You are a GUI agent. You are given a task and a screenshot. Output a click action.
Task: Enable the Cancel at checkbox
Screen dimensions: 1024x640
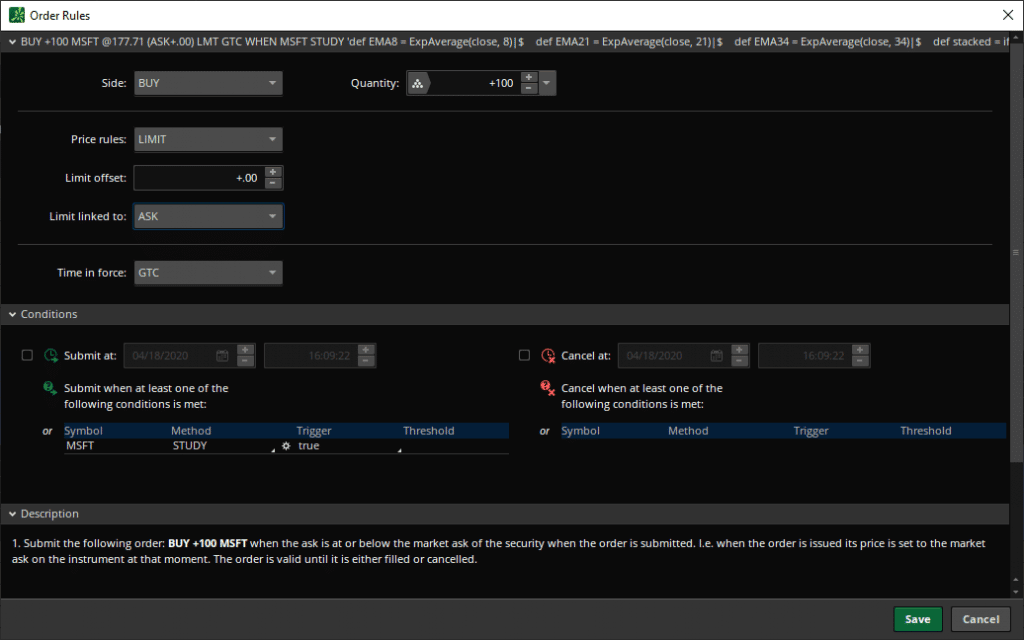point(524,355)
